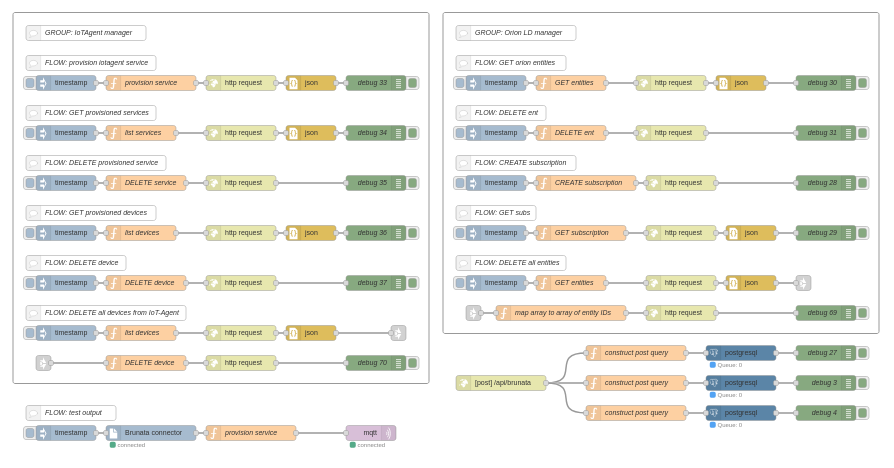The image size is (894, 468).
Task: Select comment 'FLOW: GET subs'
Action: (496, 213)
